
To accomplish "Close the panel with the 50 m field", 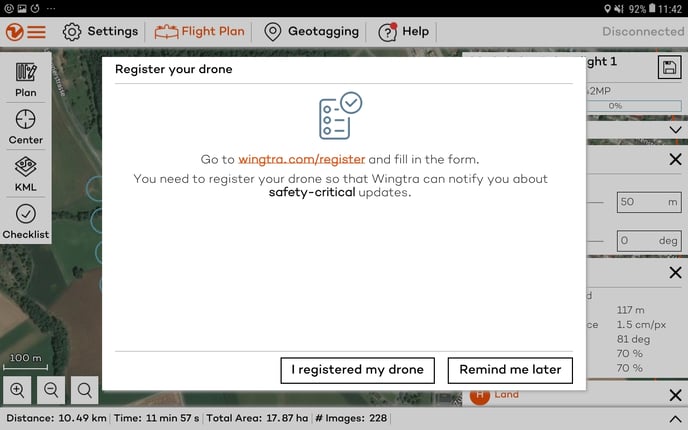I will 675,159.
